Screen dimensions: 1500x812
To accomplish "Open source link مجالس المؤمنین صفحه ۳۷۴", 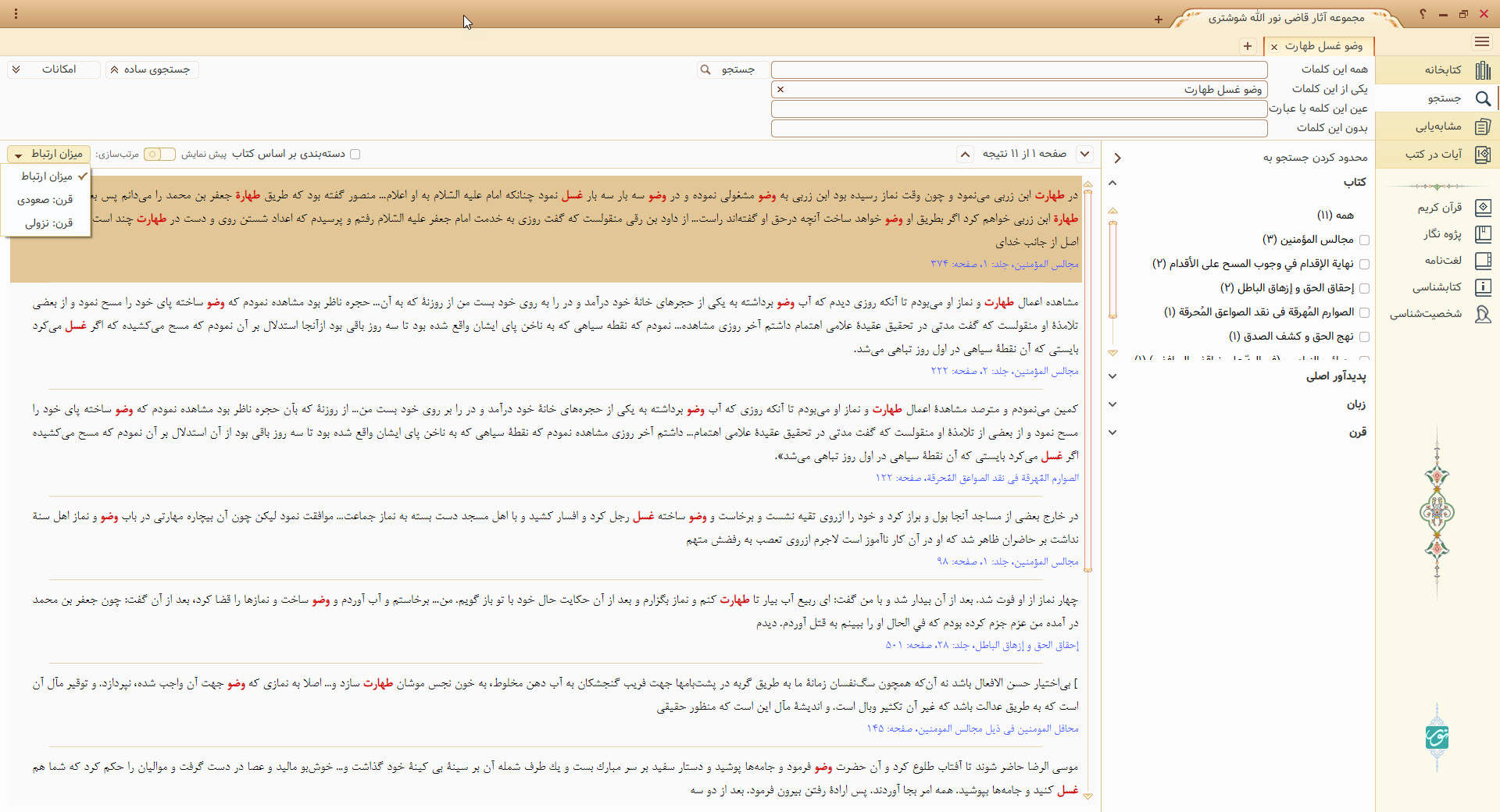I will pos(1004,265).
